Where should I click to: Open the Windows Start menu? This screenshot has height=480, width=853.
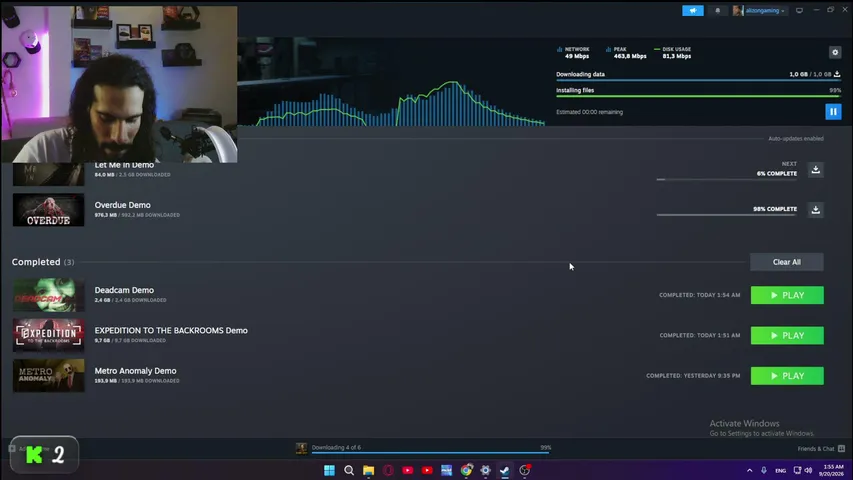coord(329,470)
